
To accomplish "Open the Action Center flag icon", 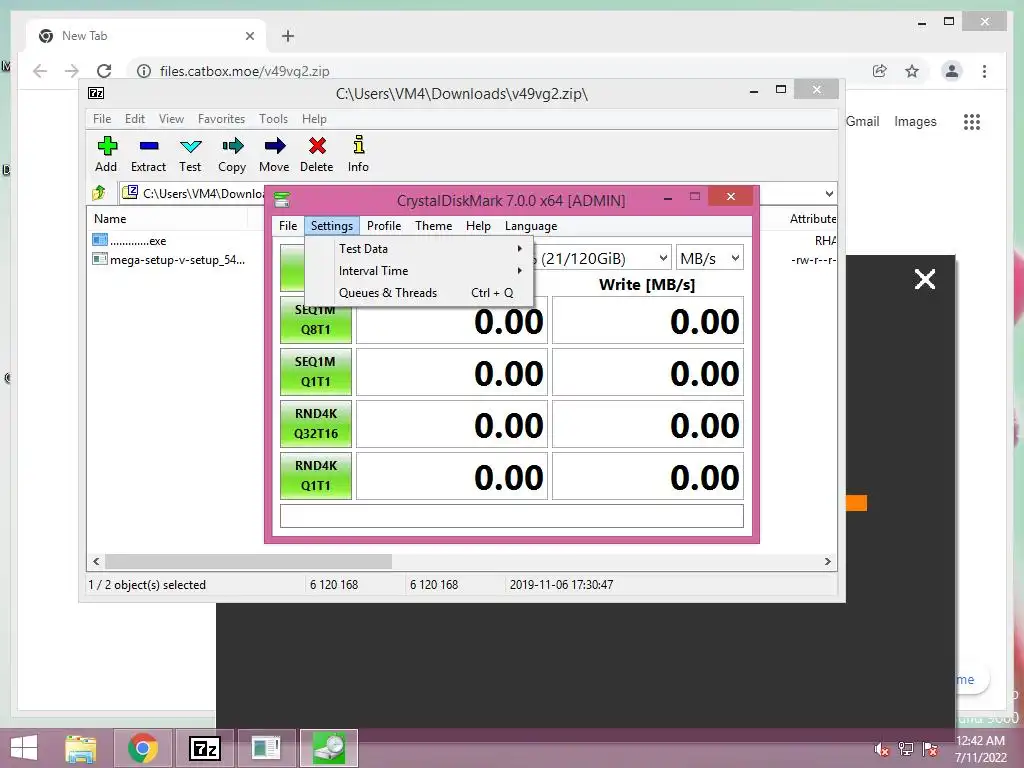I will (930, 748).
